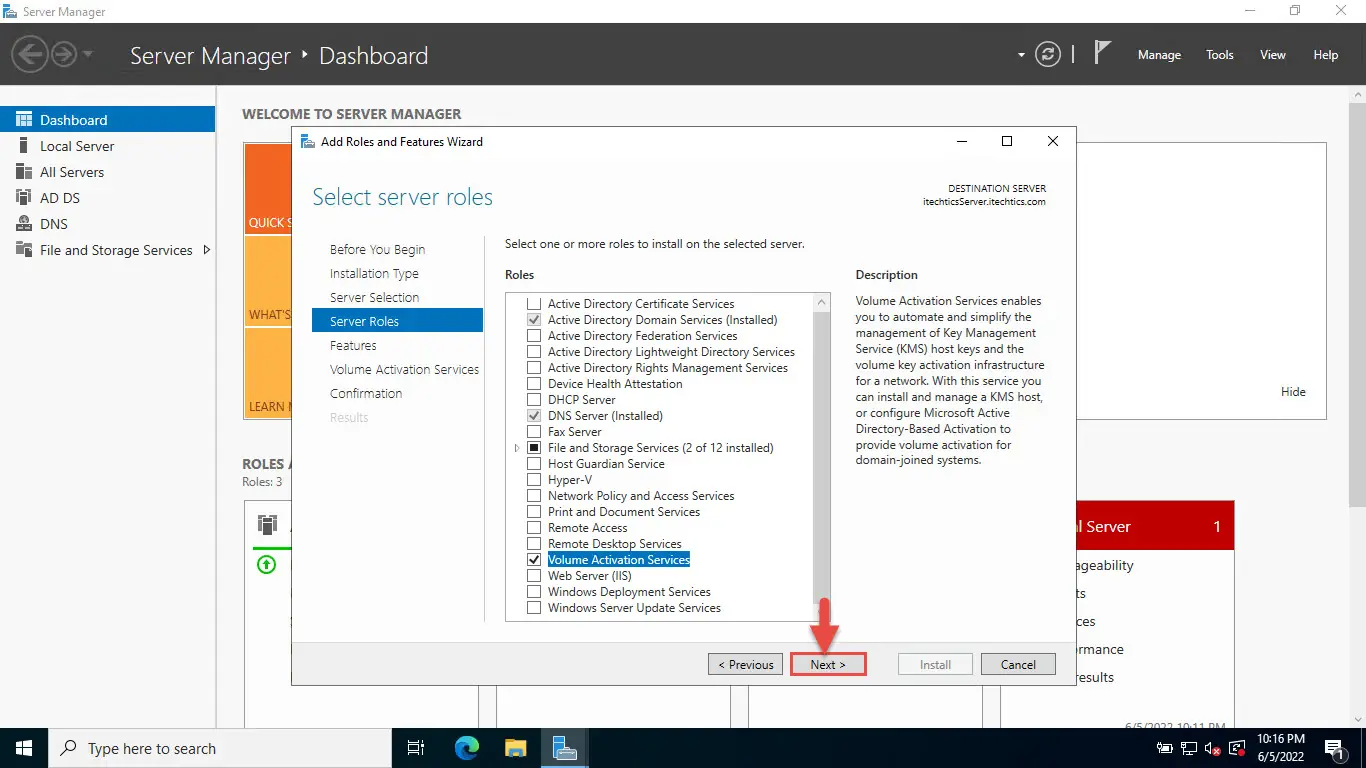This screenshot has height=768, width=1366.
Task: Open the Manage menu
Action: click(1159, 55)
